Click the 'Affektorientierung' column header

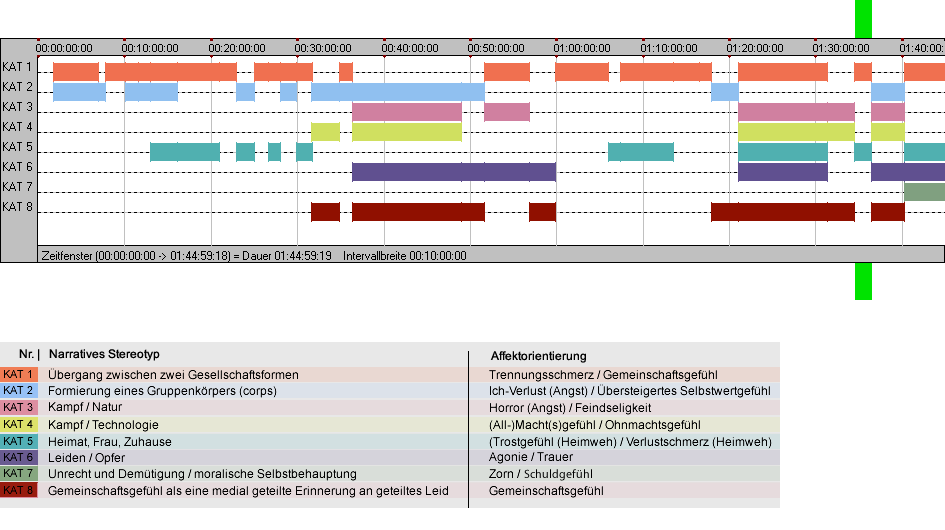(x=538, y=356)
